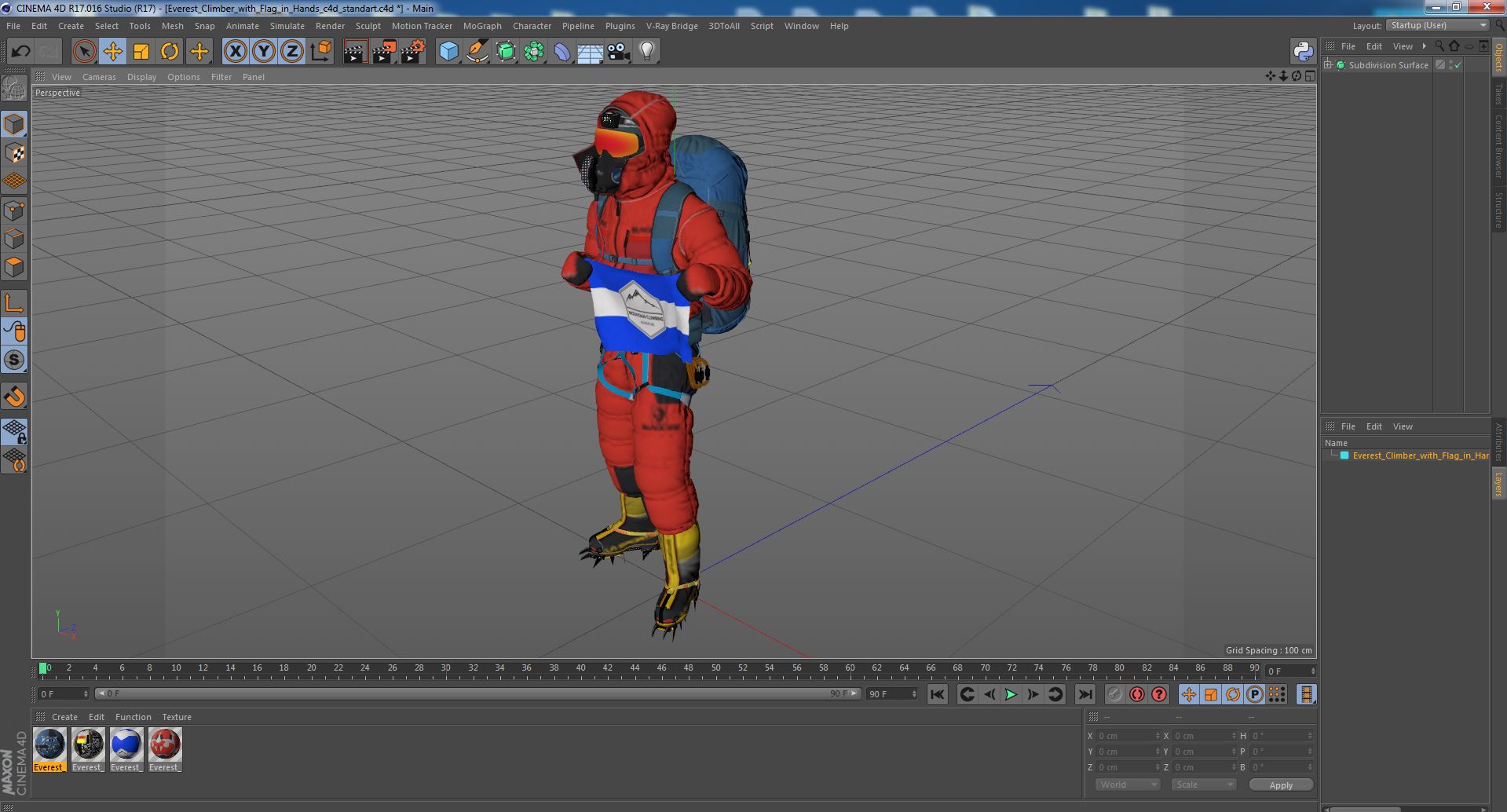1507x812 pixels.
Task: Click the layer color swatch of Everest_Climber
Action: click(1344, 455)
